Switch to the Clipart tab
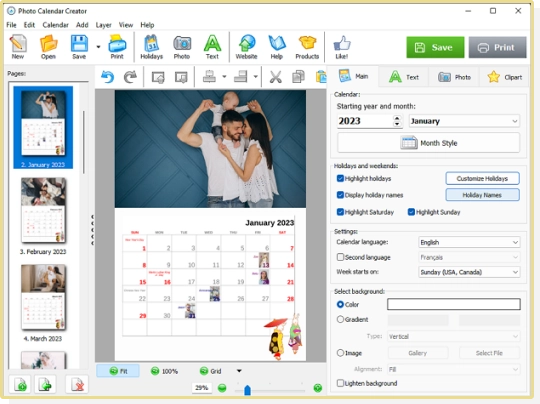This screenshot has height=404, width=540. 505,77
